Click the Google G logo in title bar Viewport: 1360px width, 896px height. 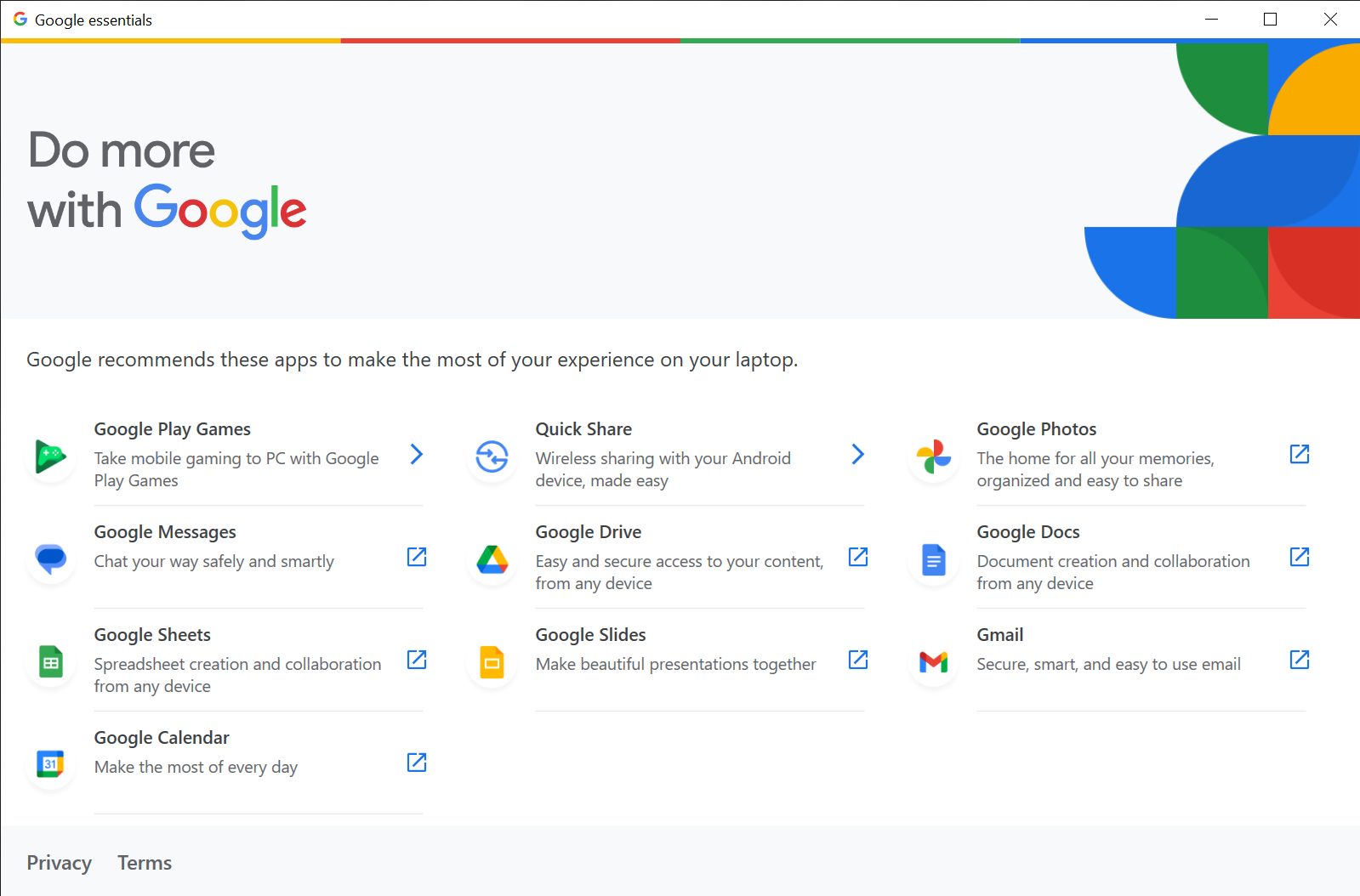point(20,19)
